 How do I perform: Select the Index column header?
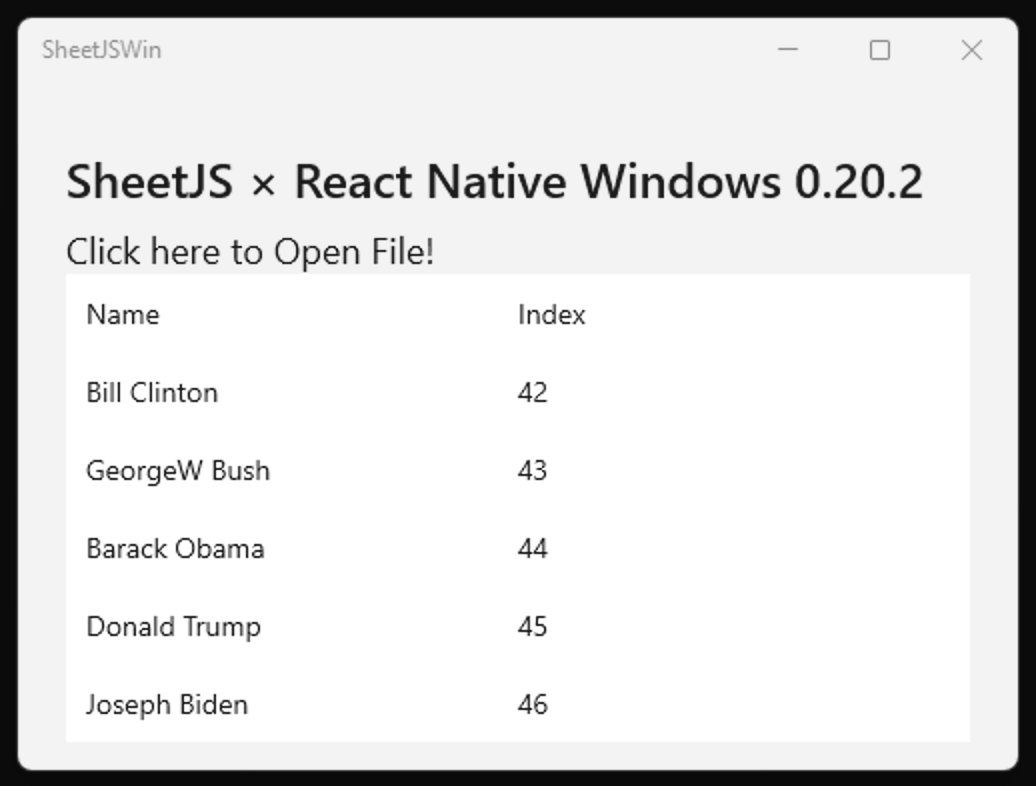(551, 315)
